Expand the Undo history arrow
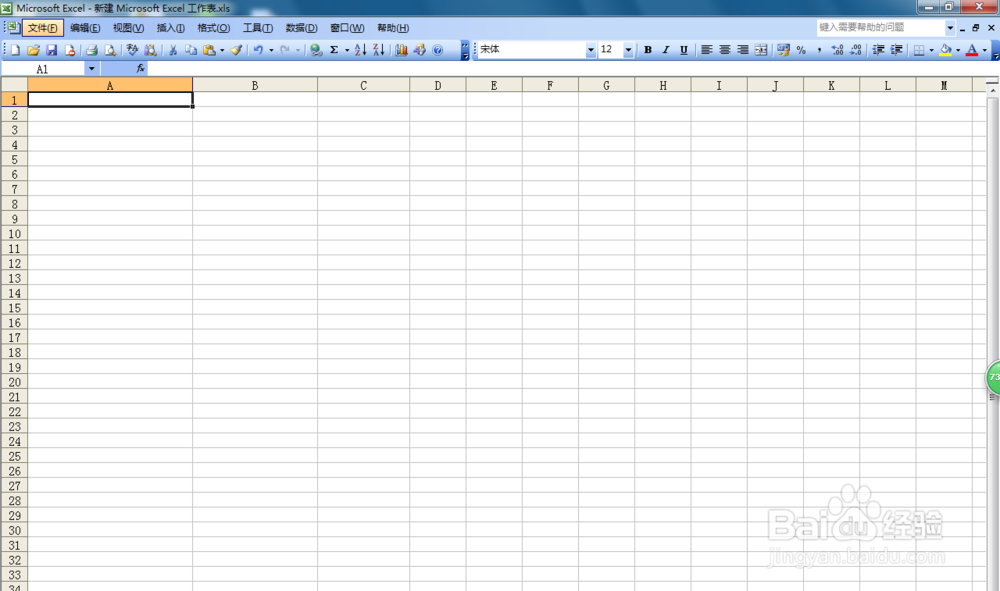1000x591 pixels. (x=271, y=50)
